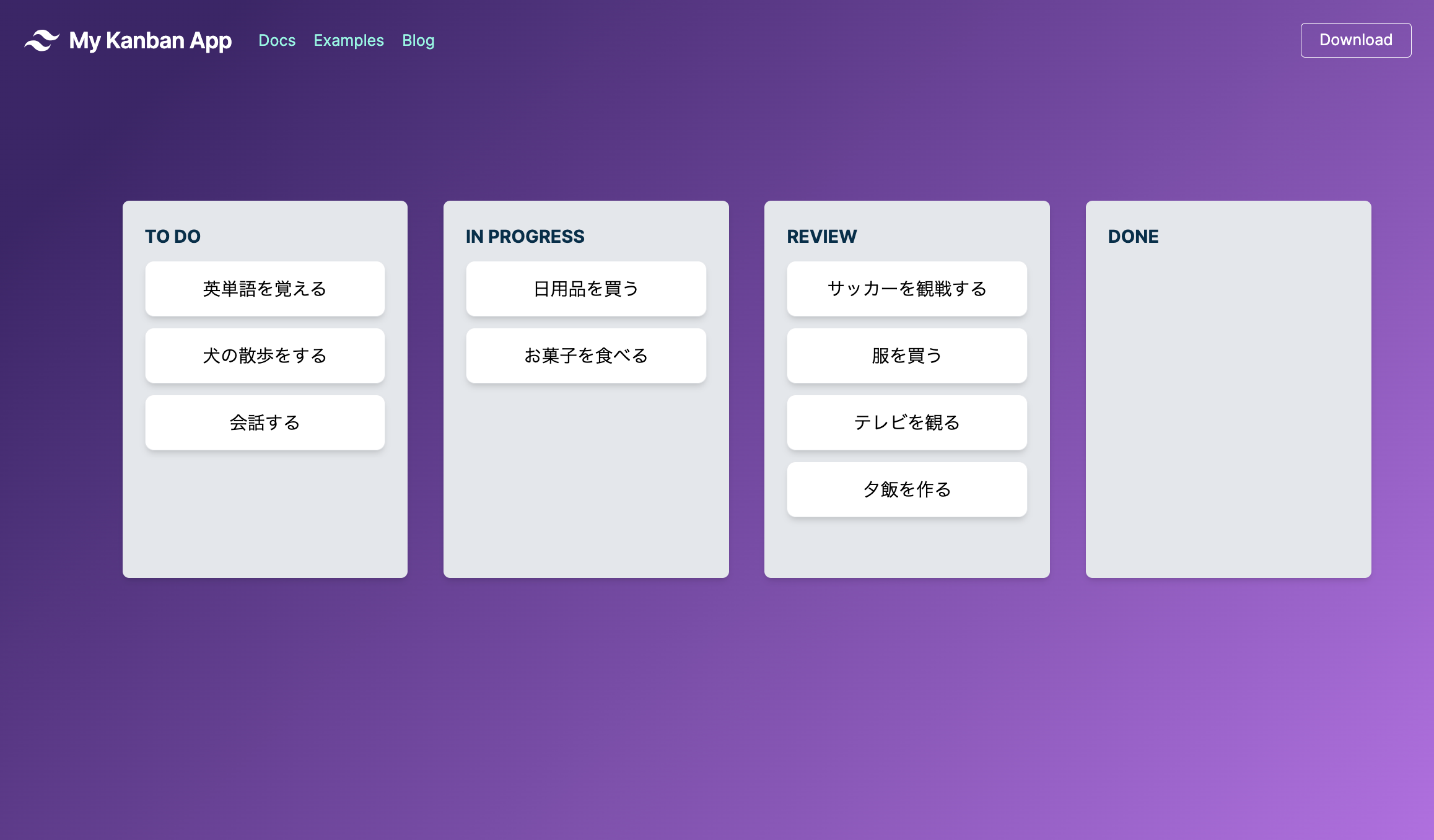Choose the サッカーを観戦する card

tap(907, 289)
